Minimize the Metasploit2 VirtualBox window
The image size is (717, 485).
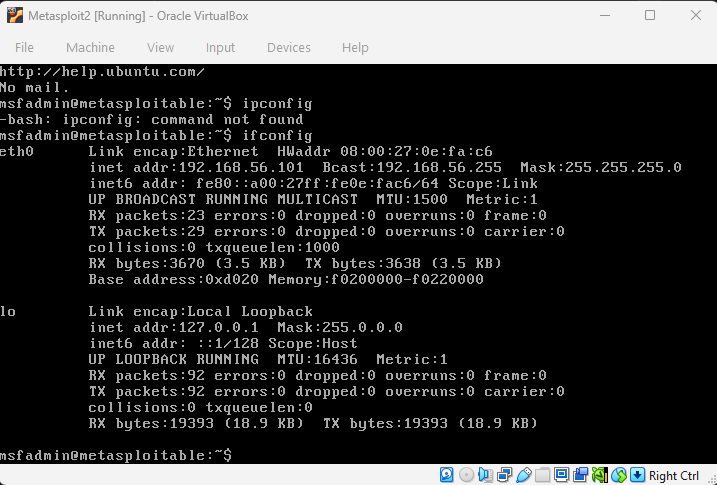605,16
